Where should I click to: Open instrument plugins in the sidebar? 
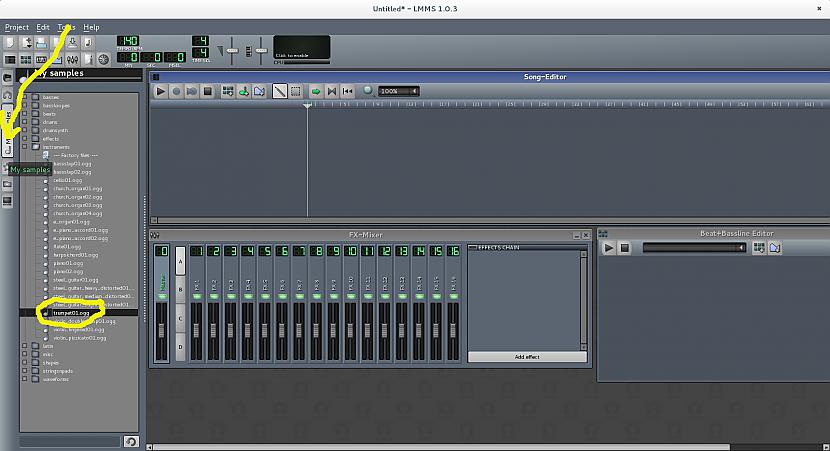7,78
